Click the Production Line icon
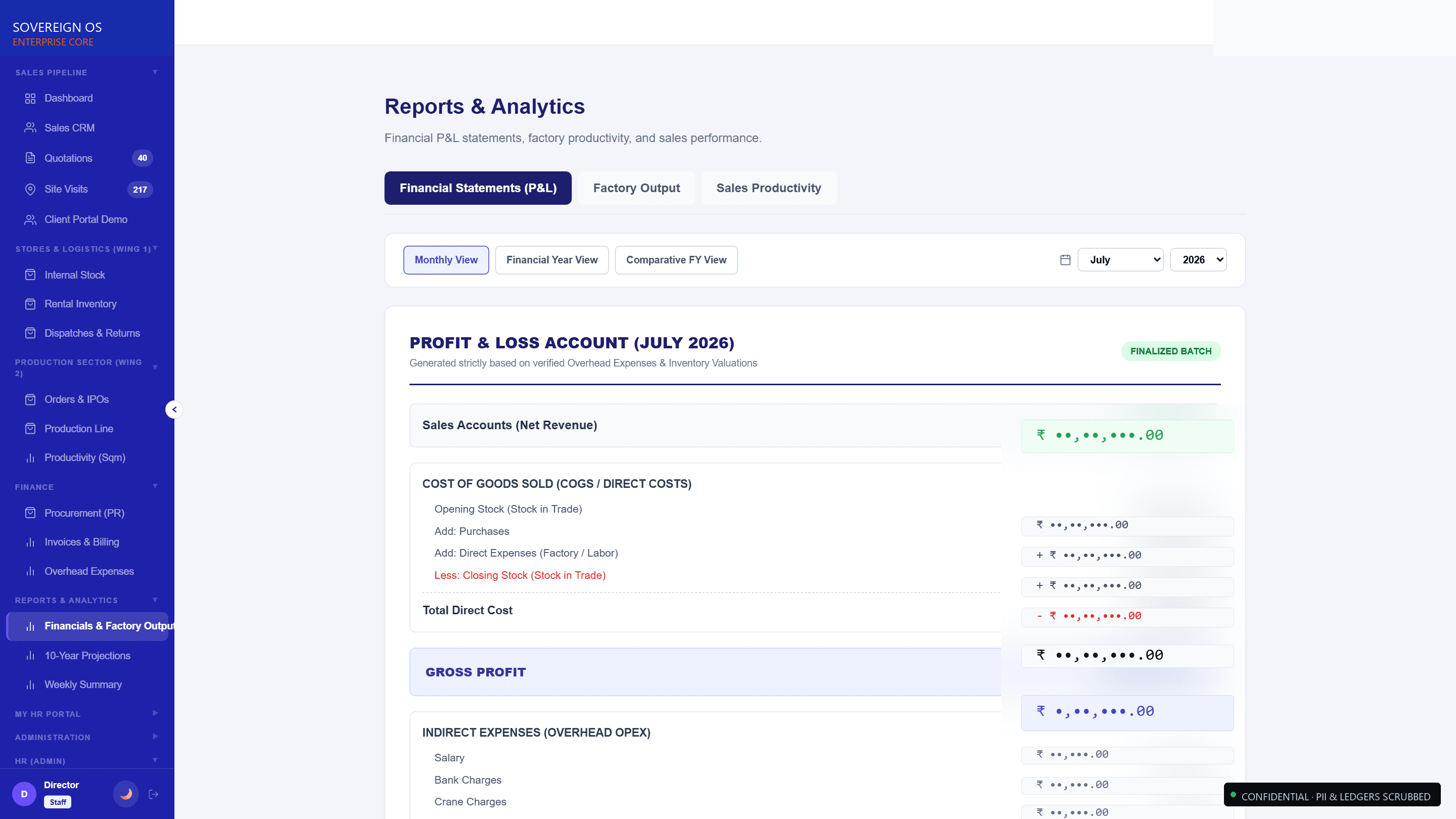Image resolution: width=1456 pixels, height=819 pixels. pos(30,429)
